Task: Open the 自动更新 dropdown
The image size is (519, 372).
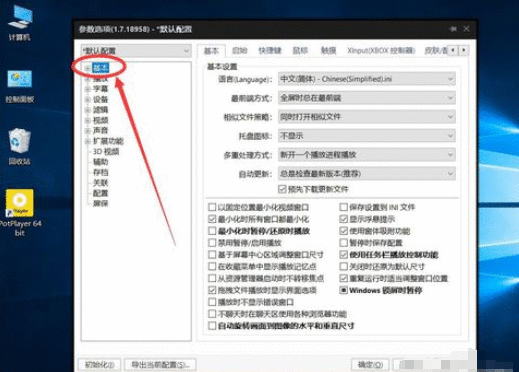Action: 367,173
